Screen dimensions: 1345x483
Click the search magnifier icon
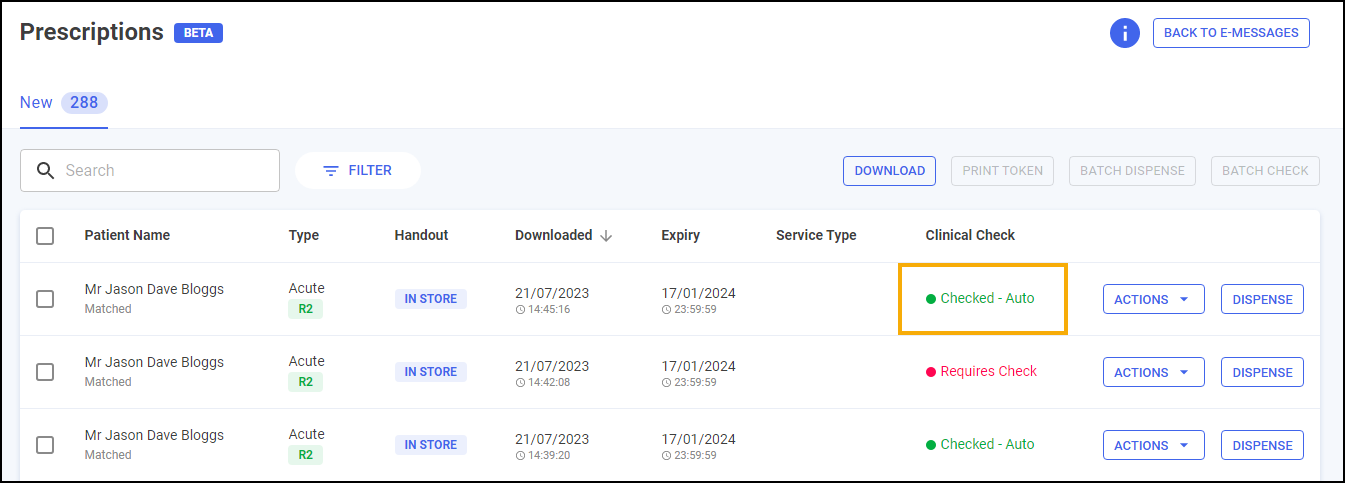click(x=45, y=171)
